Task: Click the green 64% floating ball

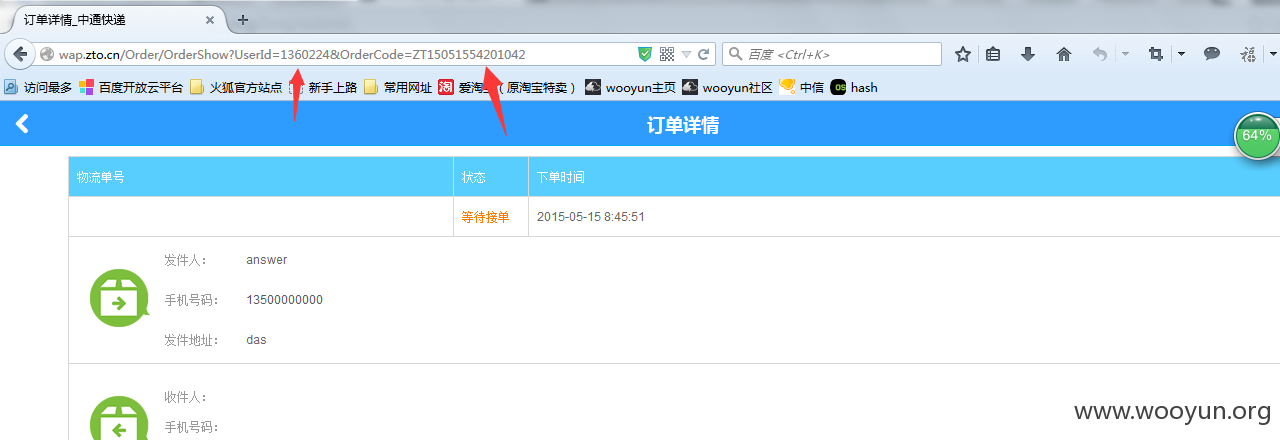Action: [x=1257, y=136]
